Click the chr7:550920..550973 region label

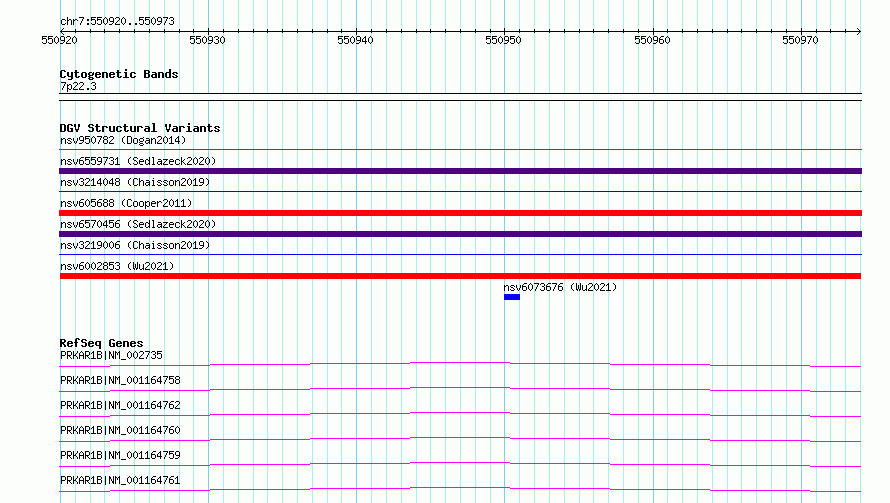pyautogui.click(x=117, y=21)
